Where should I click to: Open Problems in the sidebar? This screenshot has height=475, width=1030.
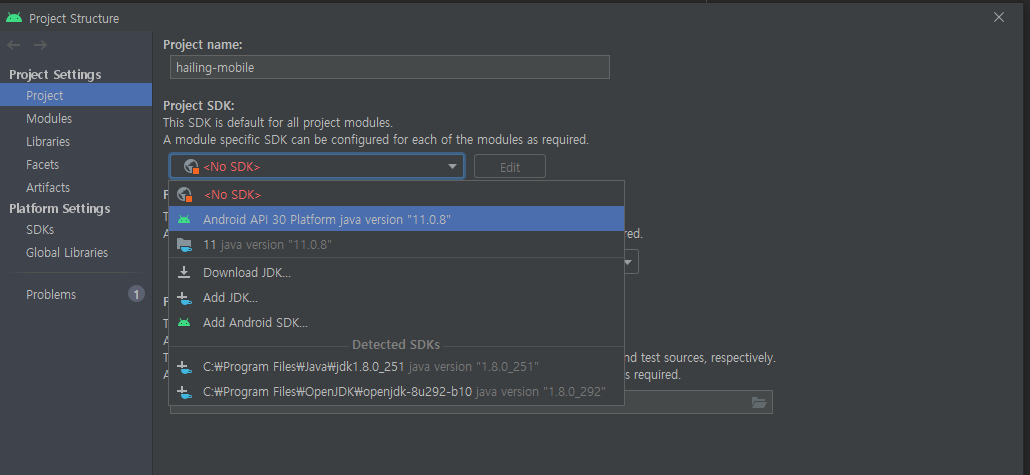(76, 294)
